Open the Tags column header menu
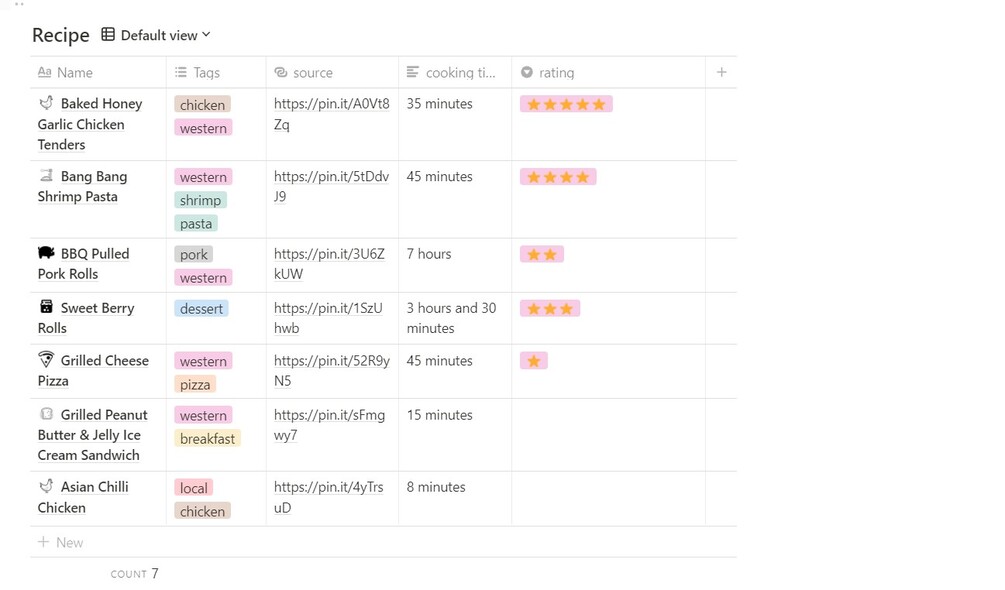The height and width of the screenshot is (590, 1005). coord(206,73)
